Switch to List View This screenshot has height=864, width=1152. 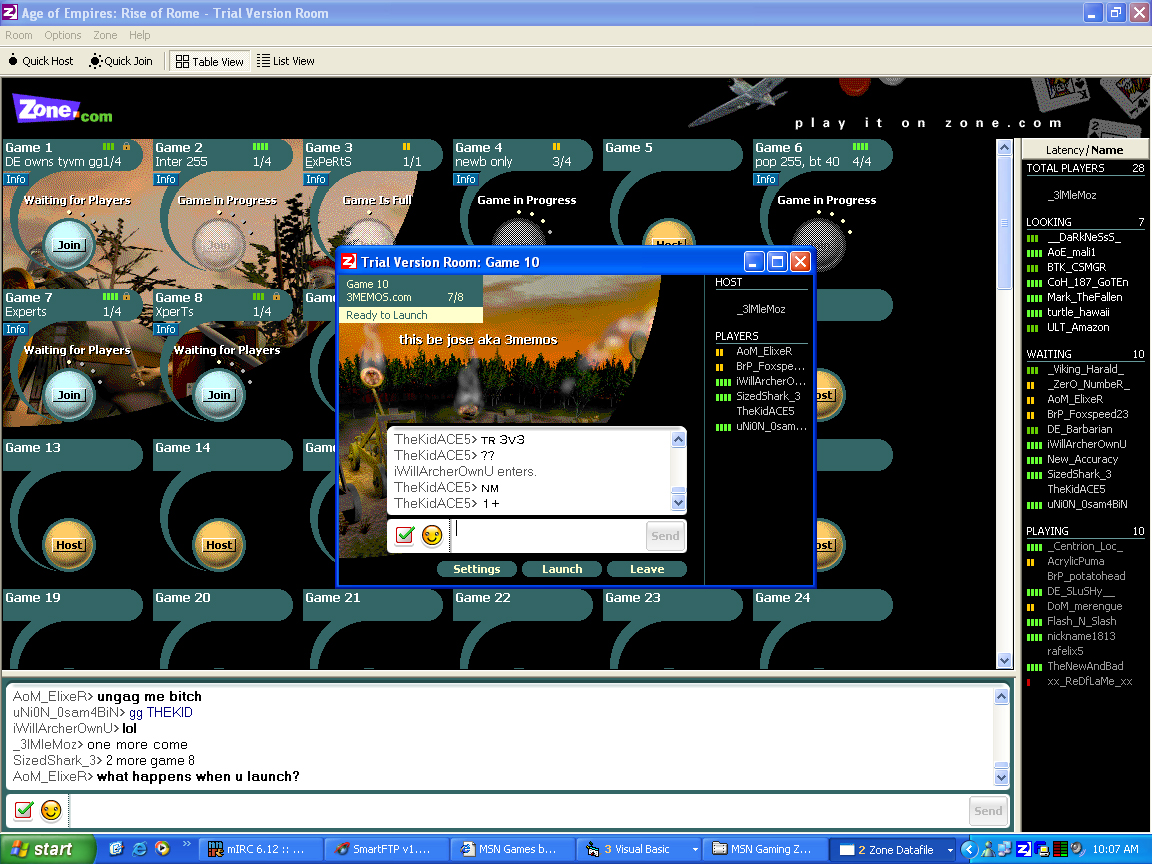point(286,61)
